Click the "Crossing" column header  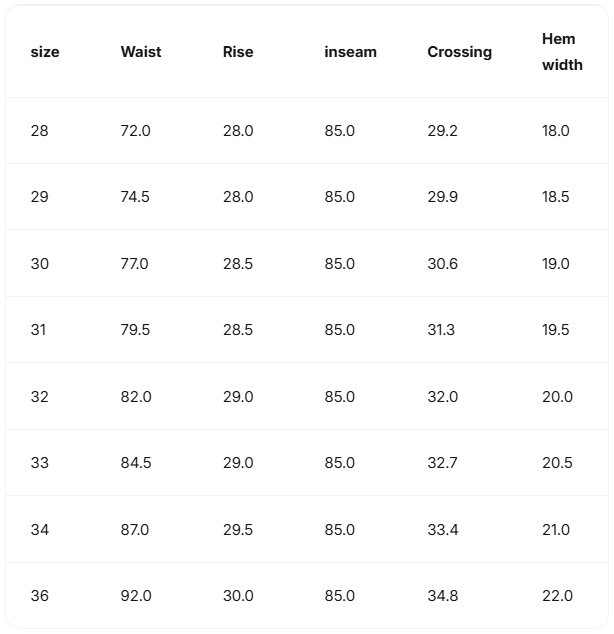point(459,52)
